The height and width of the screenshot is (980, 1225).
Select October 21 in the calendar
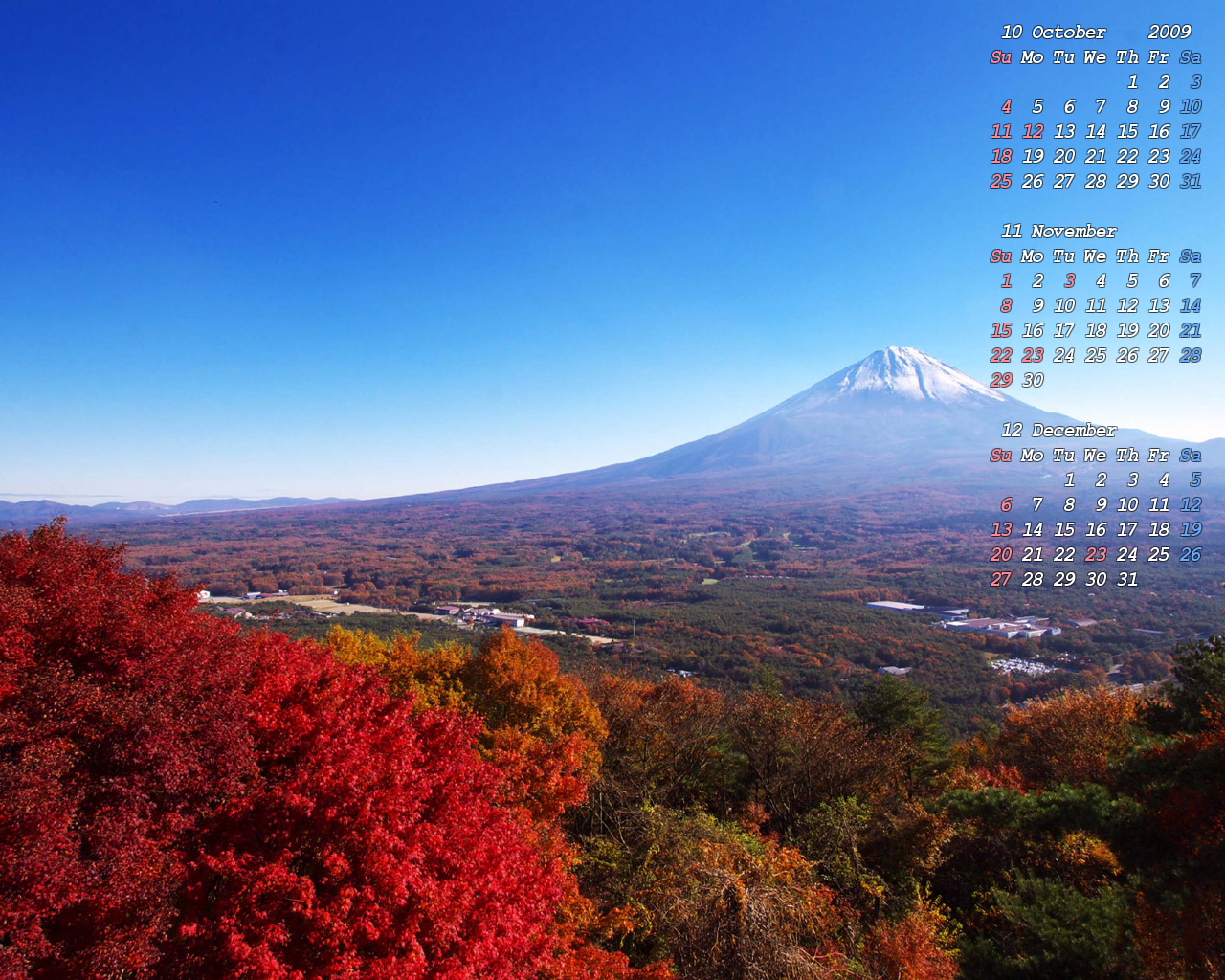pos(1096,157)
